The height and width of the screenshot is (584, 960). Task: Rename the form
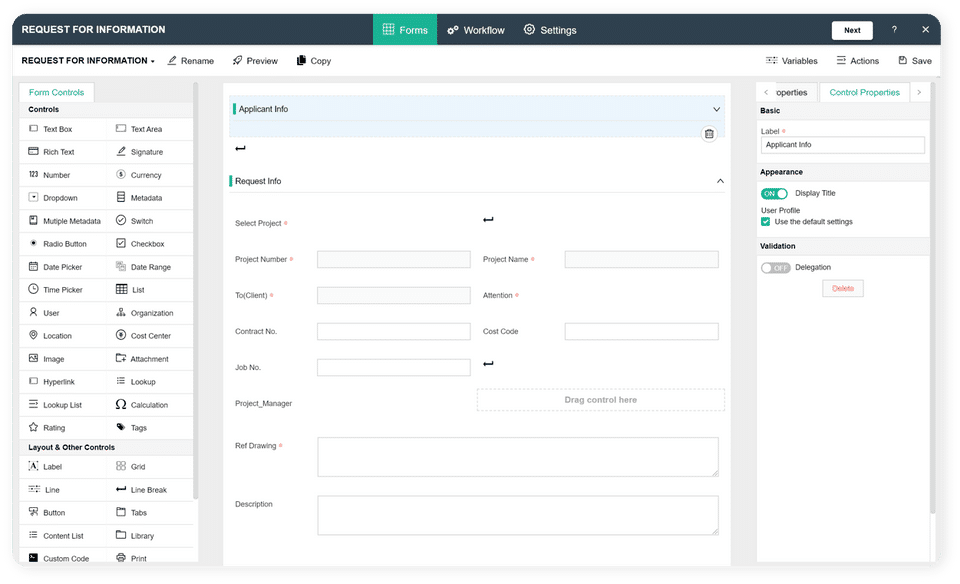pos(191,61)
